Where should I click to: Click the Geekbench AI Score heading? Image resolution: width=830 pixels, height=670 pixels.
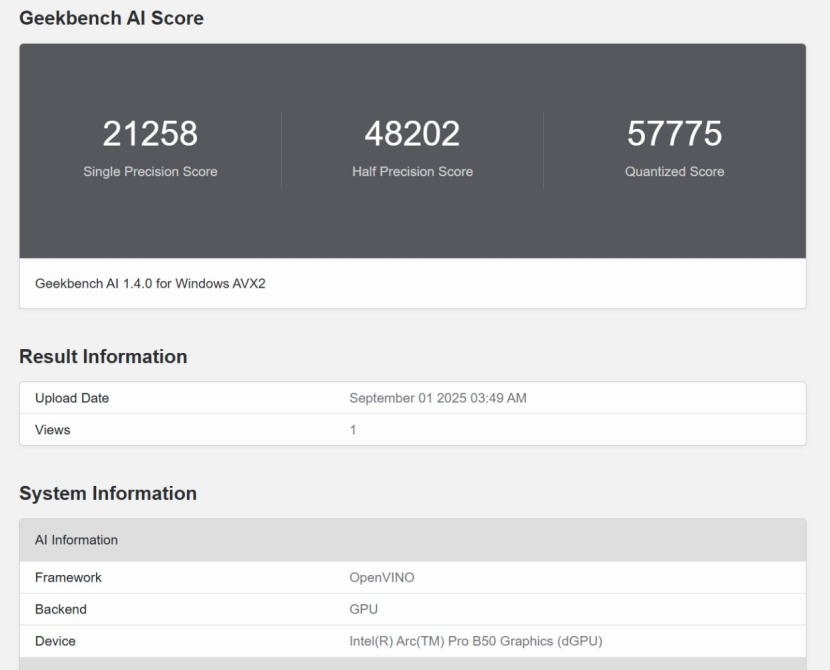pyautogui.click(x=112, y=17)
